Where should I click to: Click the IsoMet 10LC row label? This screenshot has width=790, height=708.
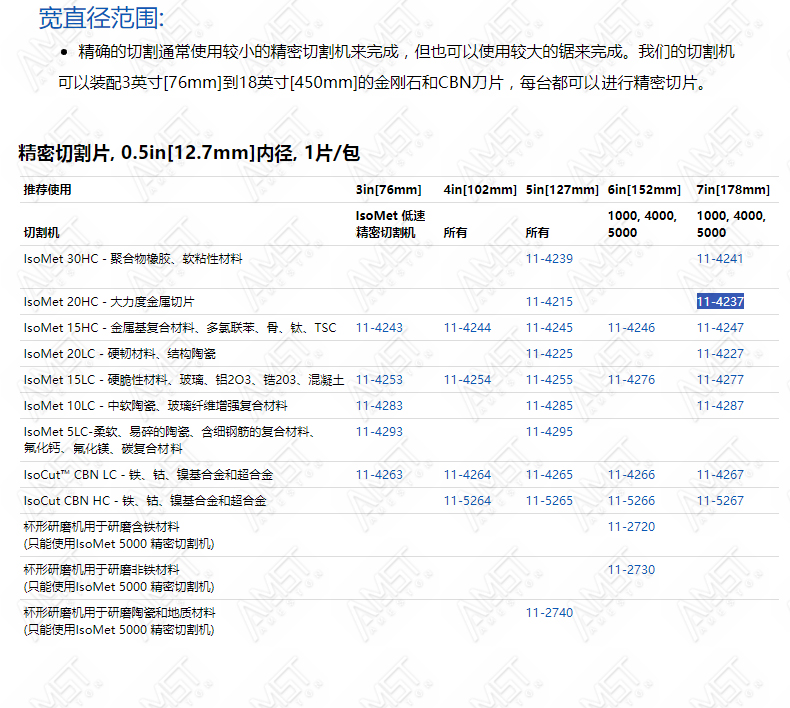[155, 406]
